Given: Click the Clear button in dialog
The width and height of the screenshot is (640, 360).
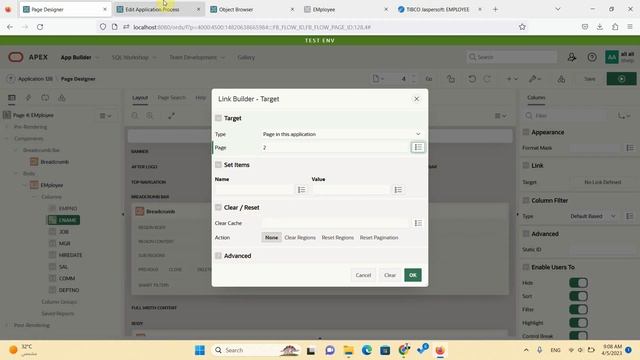Looking at the screenshot, I should 390,275.
